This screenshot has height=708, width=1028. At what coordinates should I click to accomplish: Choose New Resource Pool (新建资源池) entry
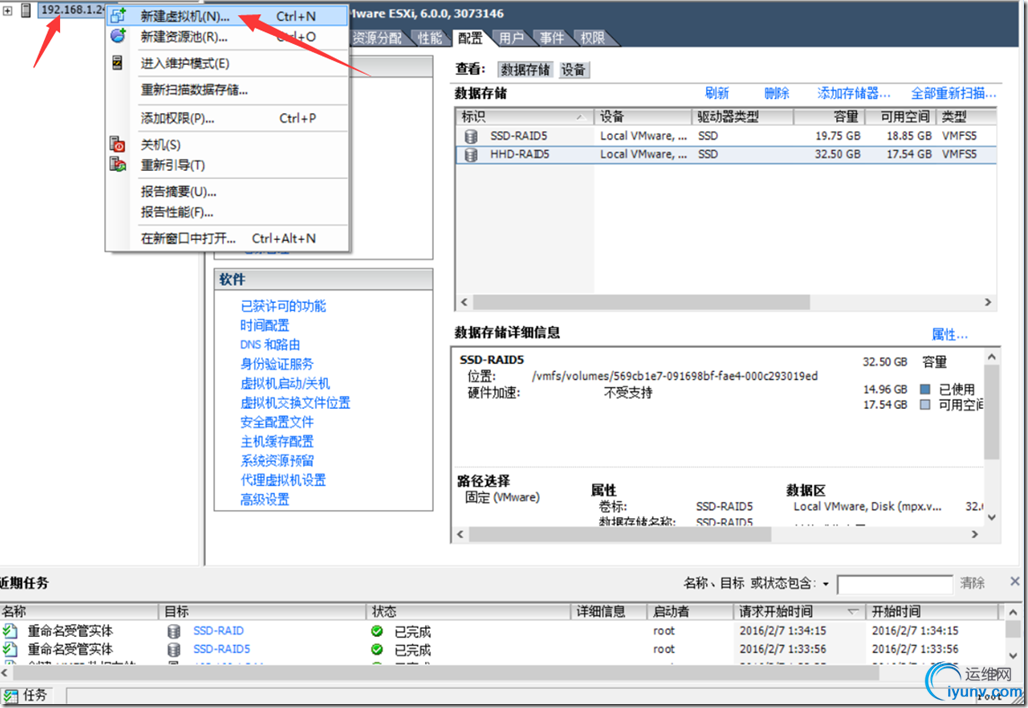(x=227, y=37)
